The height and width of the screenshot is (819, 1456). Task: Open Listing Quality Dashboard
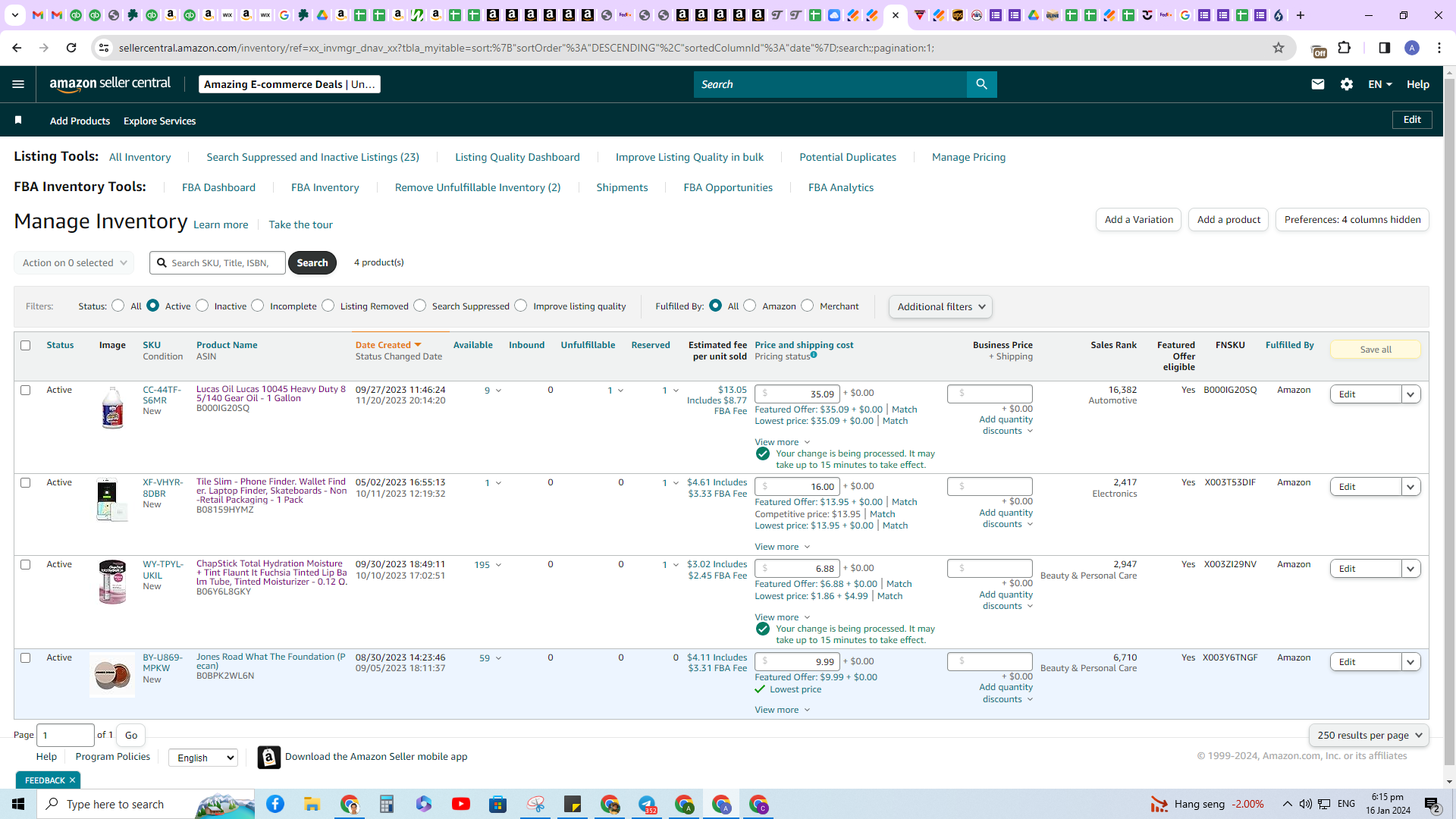[517, 157]
